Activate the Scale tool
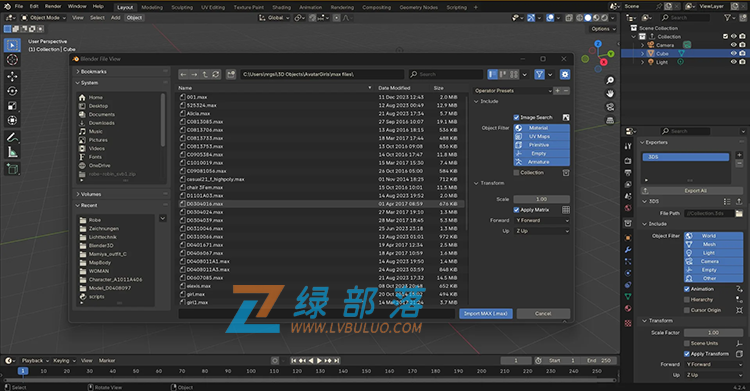The height and width of the screenshot is (391, 750). (x=12, y=106)
